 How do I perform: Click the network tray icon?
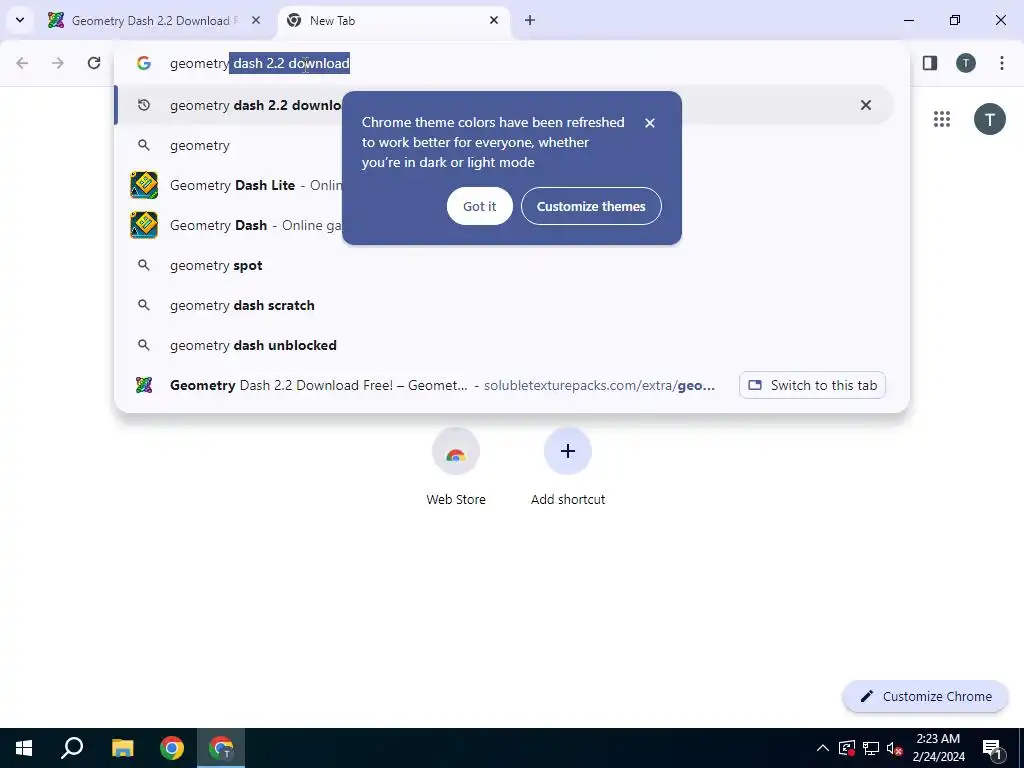871,748
